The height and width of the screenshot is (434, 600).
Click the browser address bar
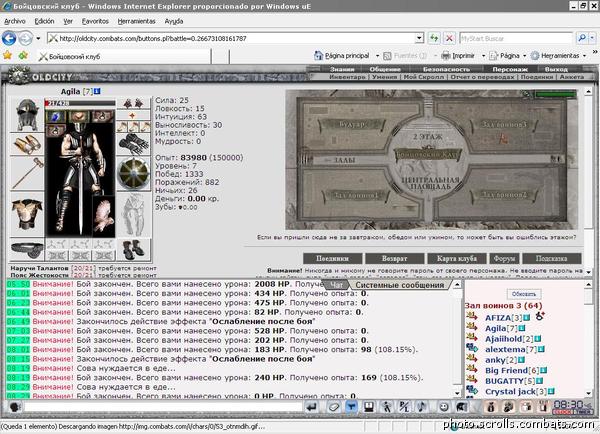pyautogui.click(x=231, y=38)
